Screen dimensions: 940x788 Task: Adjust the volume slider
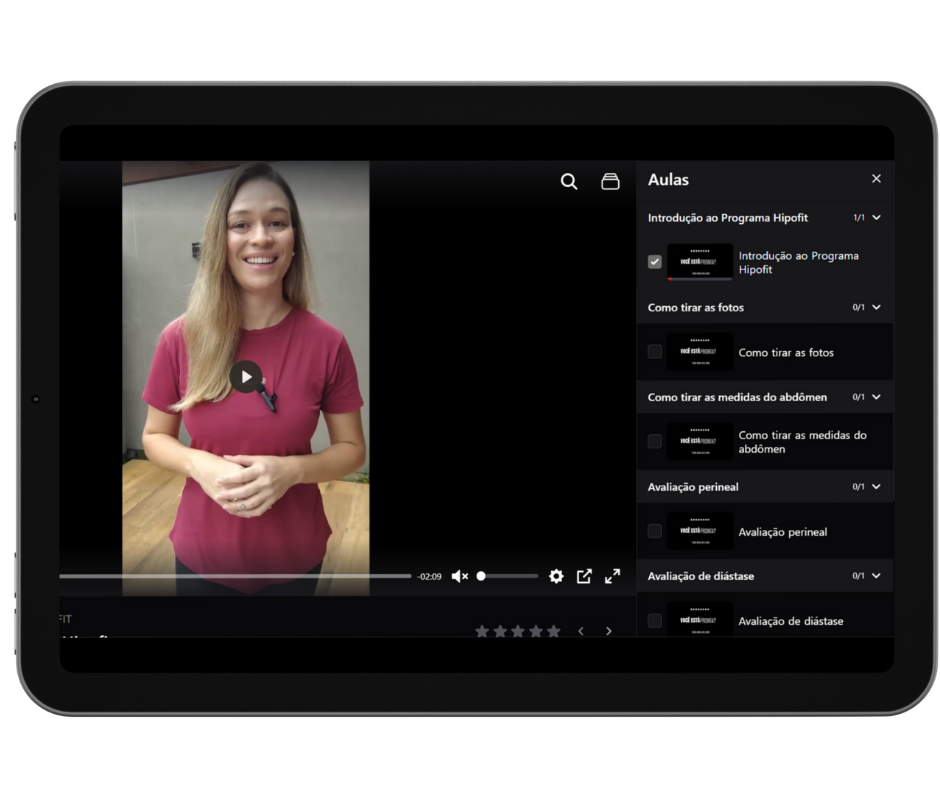(508, 576)
